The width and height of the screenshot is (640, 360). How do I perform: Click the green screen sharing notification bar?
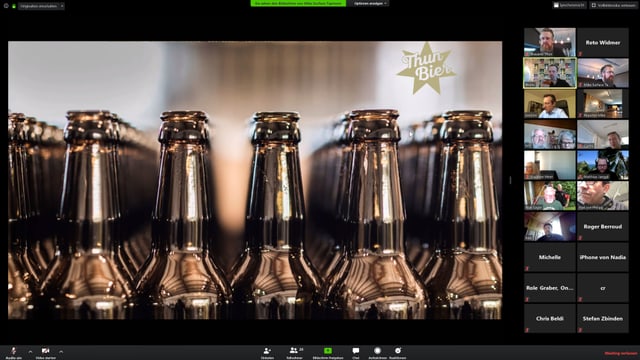[x=298, y=3]
